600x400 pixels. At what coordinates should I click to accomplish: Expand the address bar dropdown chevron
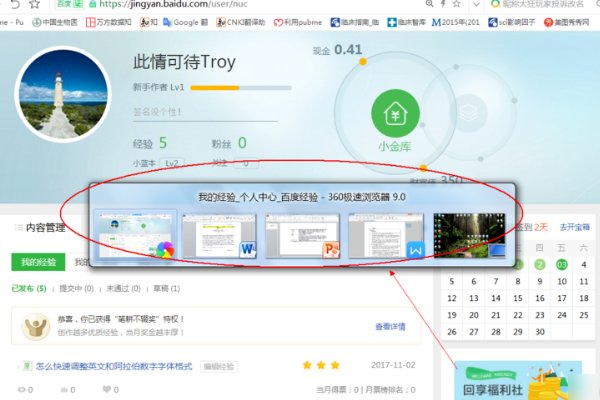pyautogui.click(x=476, y=5)
